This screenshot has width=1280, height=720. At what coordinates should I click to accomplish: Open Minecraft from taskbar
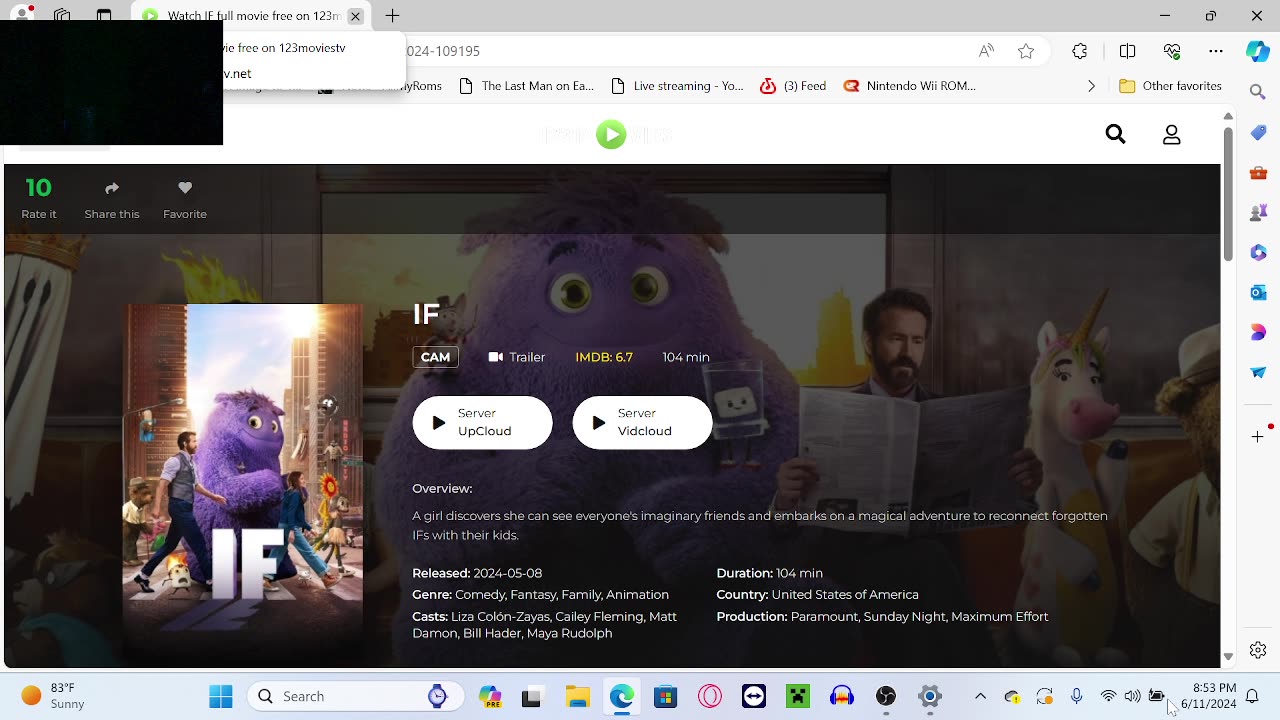[x=798, y=696]
